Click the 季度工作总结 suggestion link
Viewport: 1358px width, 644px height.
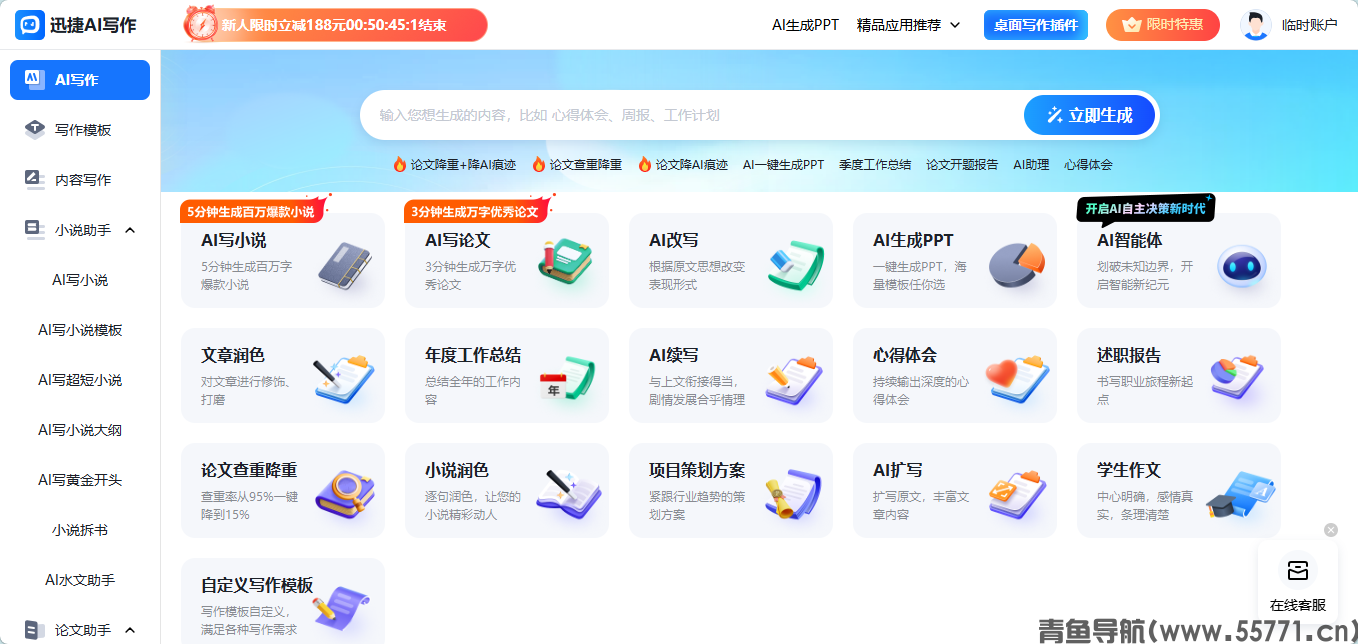coord(875,165)
